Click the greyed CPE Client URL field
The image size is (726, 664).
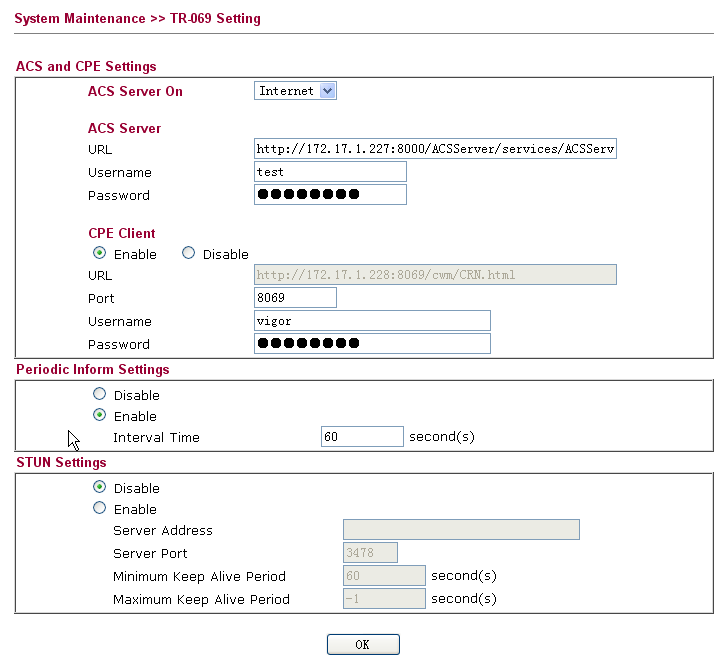point(435,275)
